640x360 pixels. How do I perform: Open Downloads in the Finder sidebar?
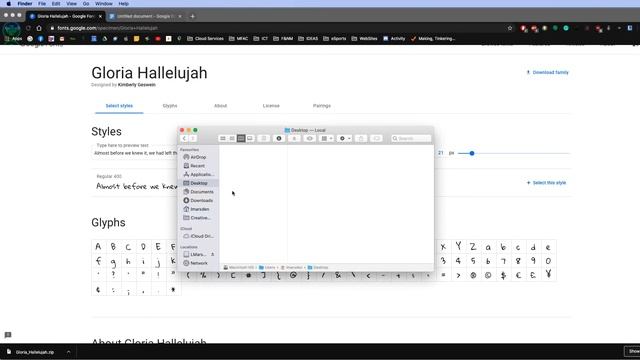pos(198,200)
